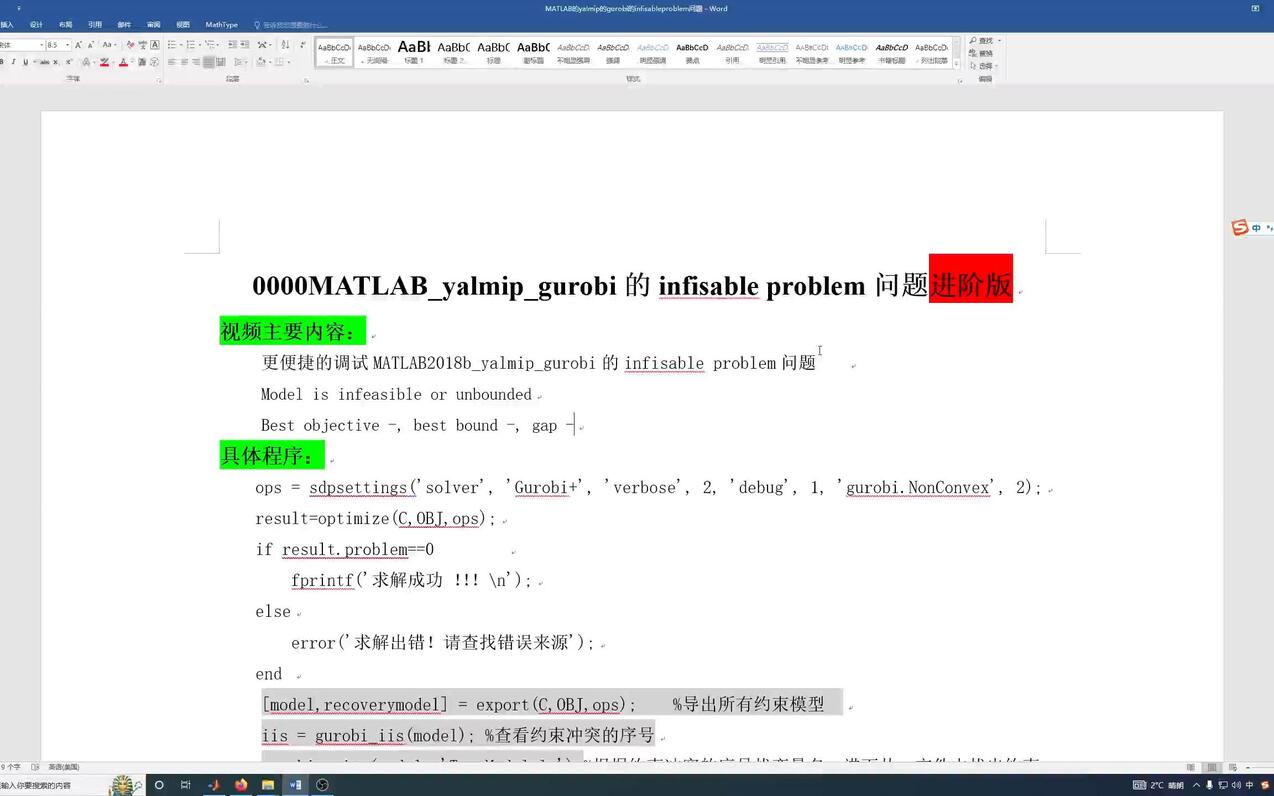Screen dimensions: 1274x796
Task: Increase paragraph indent
Action: (244, 45)
